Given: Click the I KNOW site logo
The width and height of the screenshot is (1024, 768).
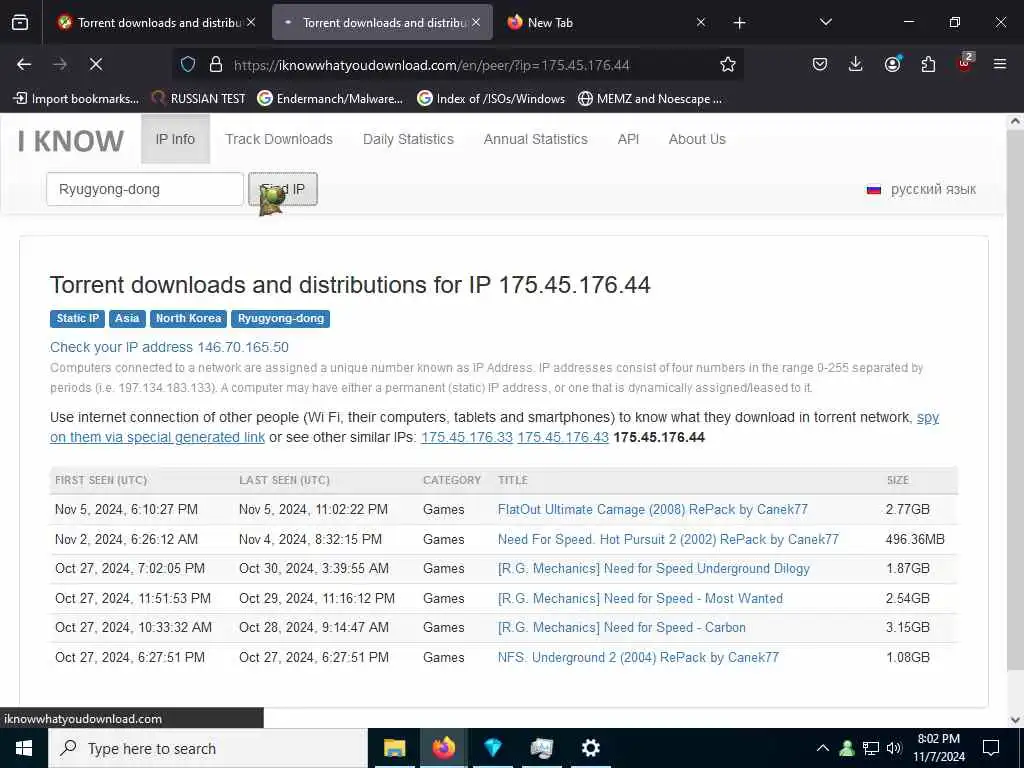Looking at the screenshot, I should tap(71, 141).
